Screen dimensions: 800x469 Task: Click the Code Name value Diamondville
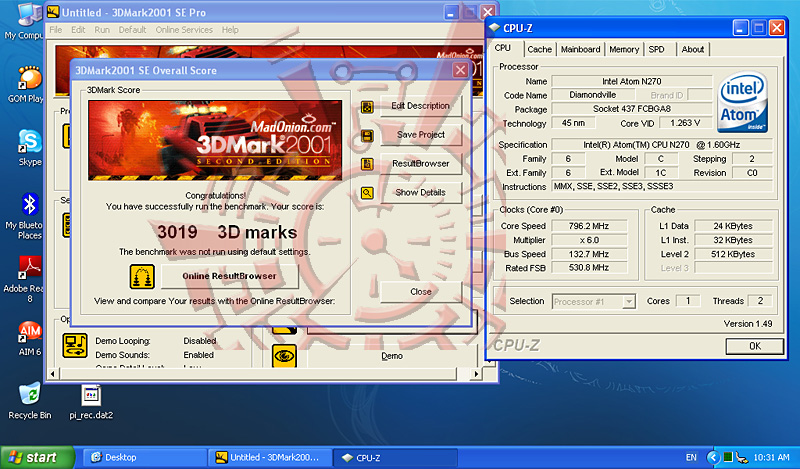coord(593,95)
